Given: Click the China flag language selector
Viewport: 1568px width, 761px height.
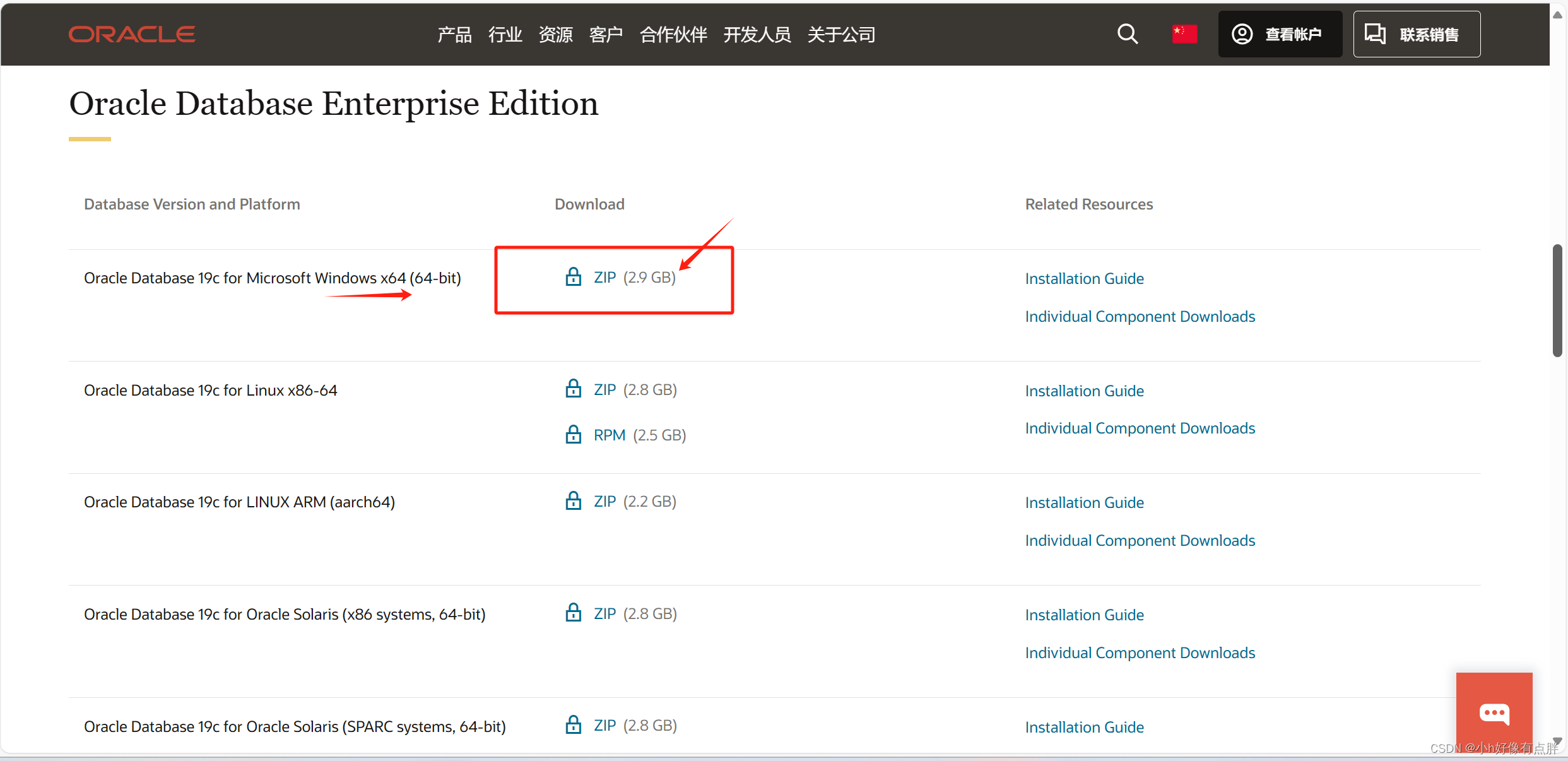Looking at the screenshot, I should (1184, 34).
